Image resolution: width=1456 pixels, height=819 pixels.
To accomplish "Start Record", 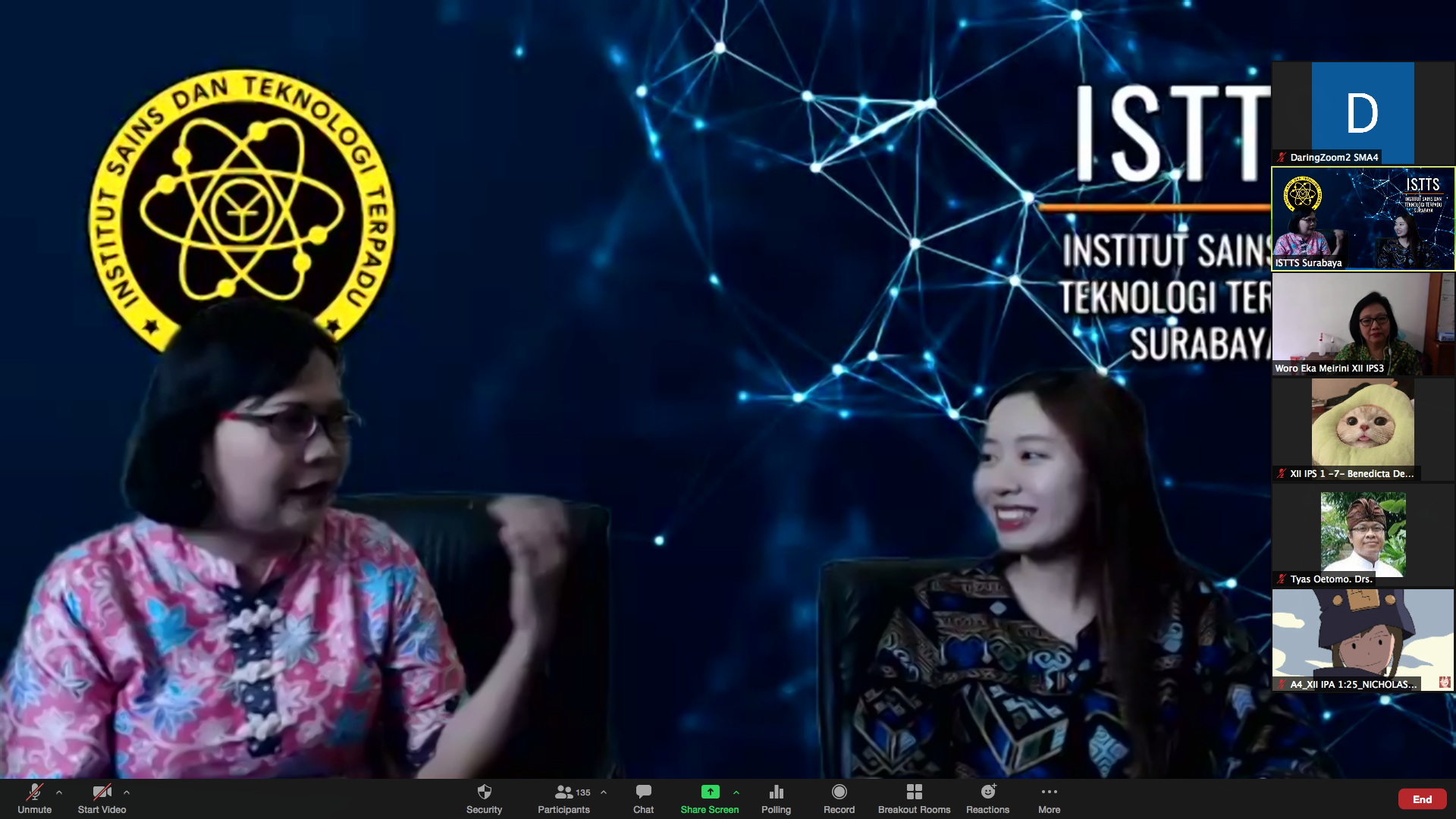I will [839, 799].
